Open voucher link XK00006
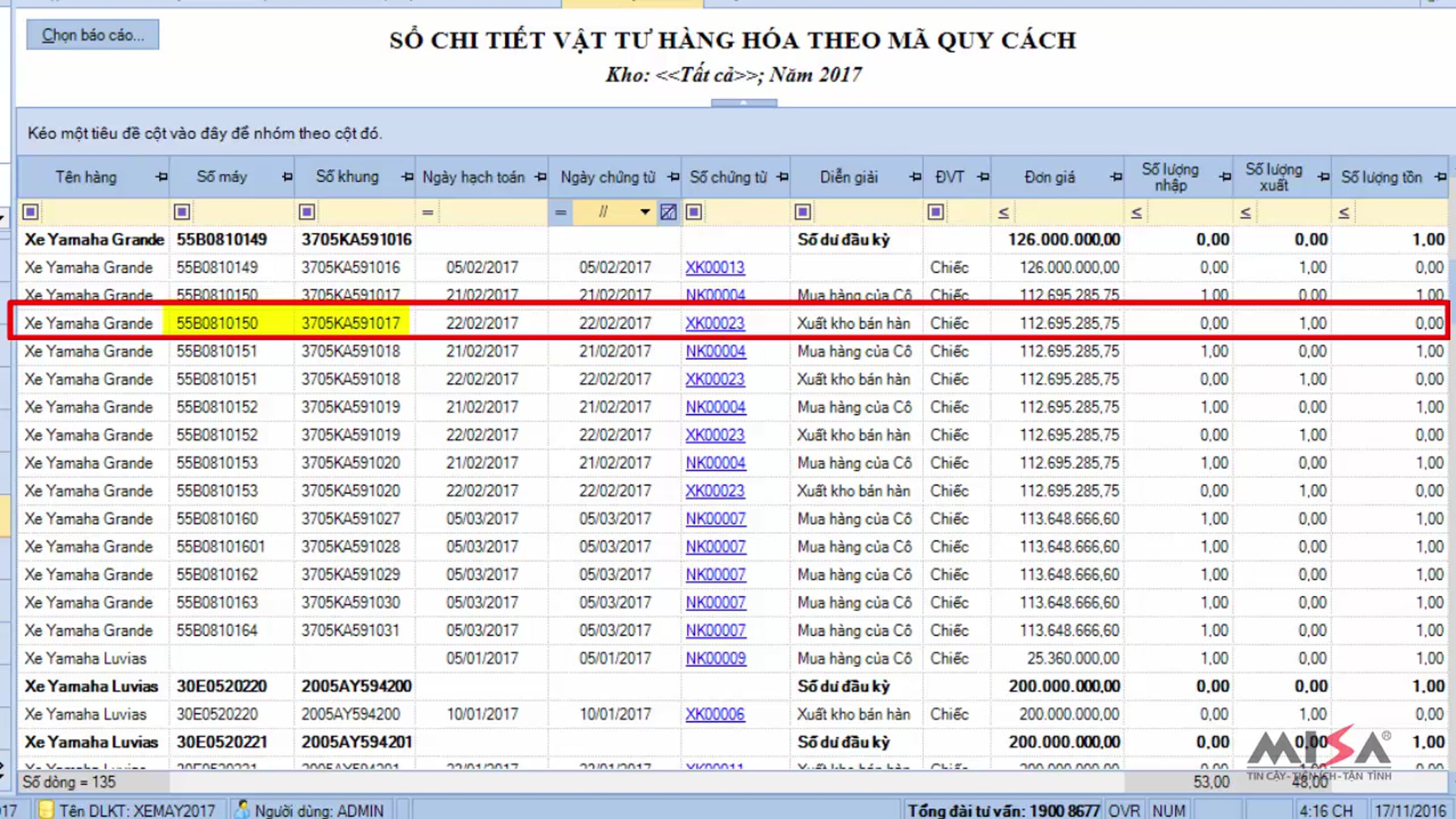The width and height of the screenshot is (1456, 819). [715, 714]
